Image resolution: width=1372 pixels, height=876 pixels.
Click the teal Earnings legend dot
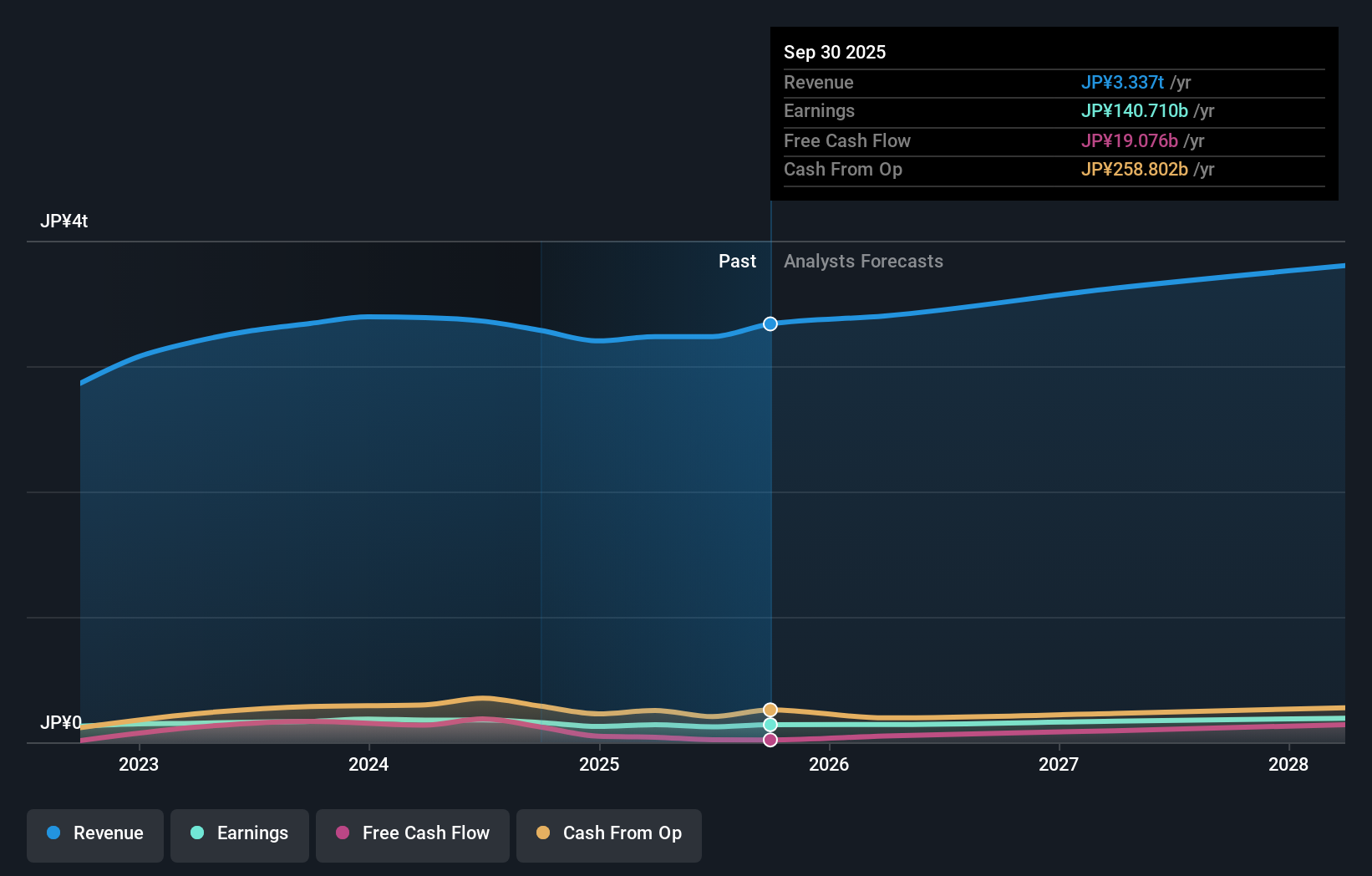[196, 833]
